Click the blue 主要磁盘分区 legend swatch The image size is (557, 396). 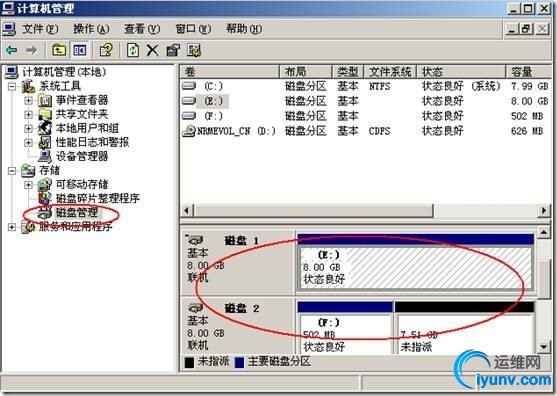(239, 362)
